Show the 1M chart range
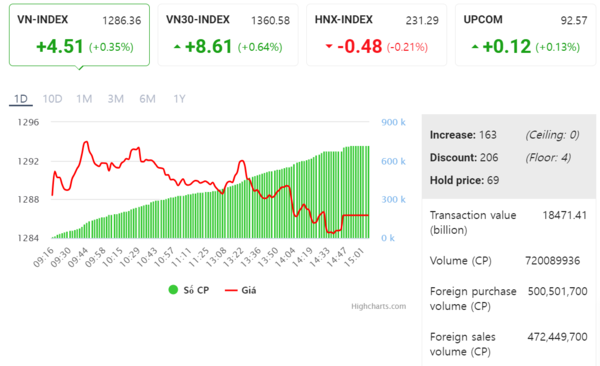The width and height of the screenshot is (600, 366). 84,99
